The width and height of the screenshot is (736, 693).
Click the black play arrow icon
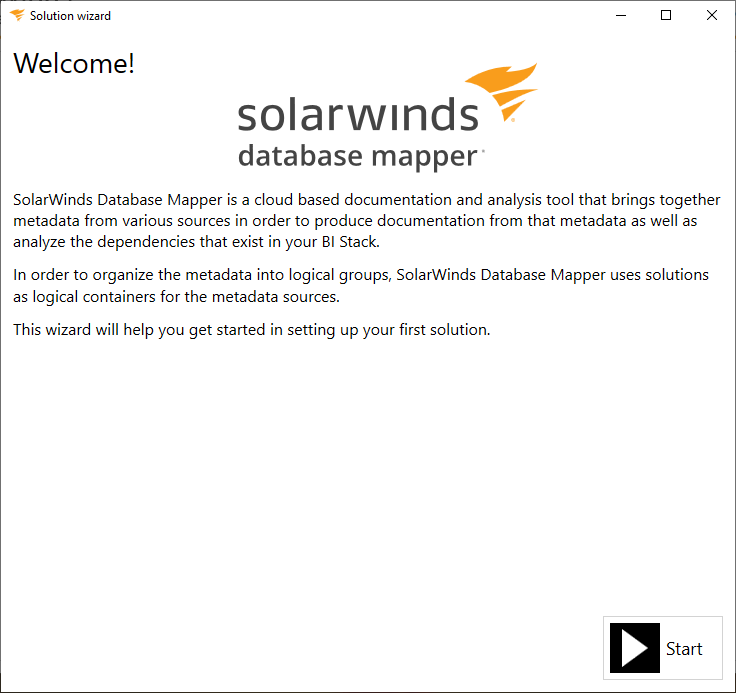635,648
